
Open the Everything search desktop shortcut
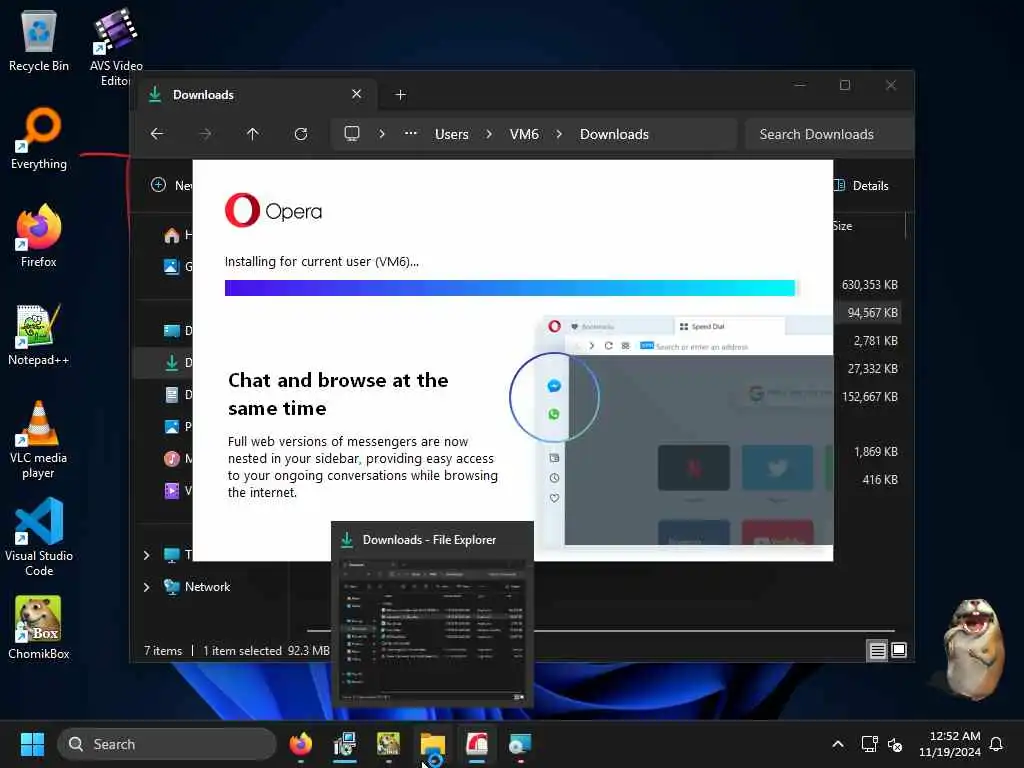(39, 138)
